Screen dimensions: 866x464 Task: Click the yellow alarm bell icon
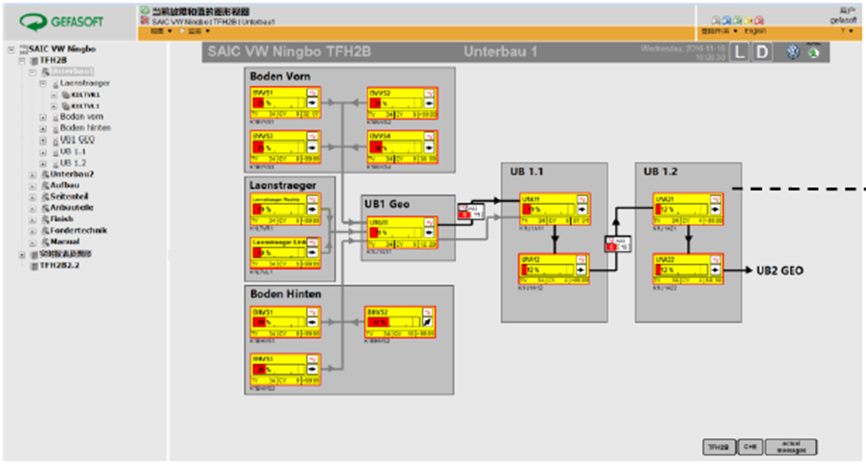tap(748, 20)
